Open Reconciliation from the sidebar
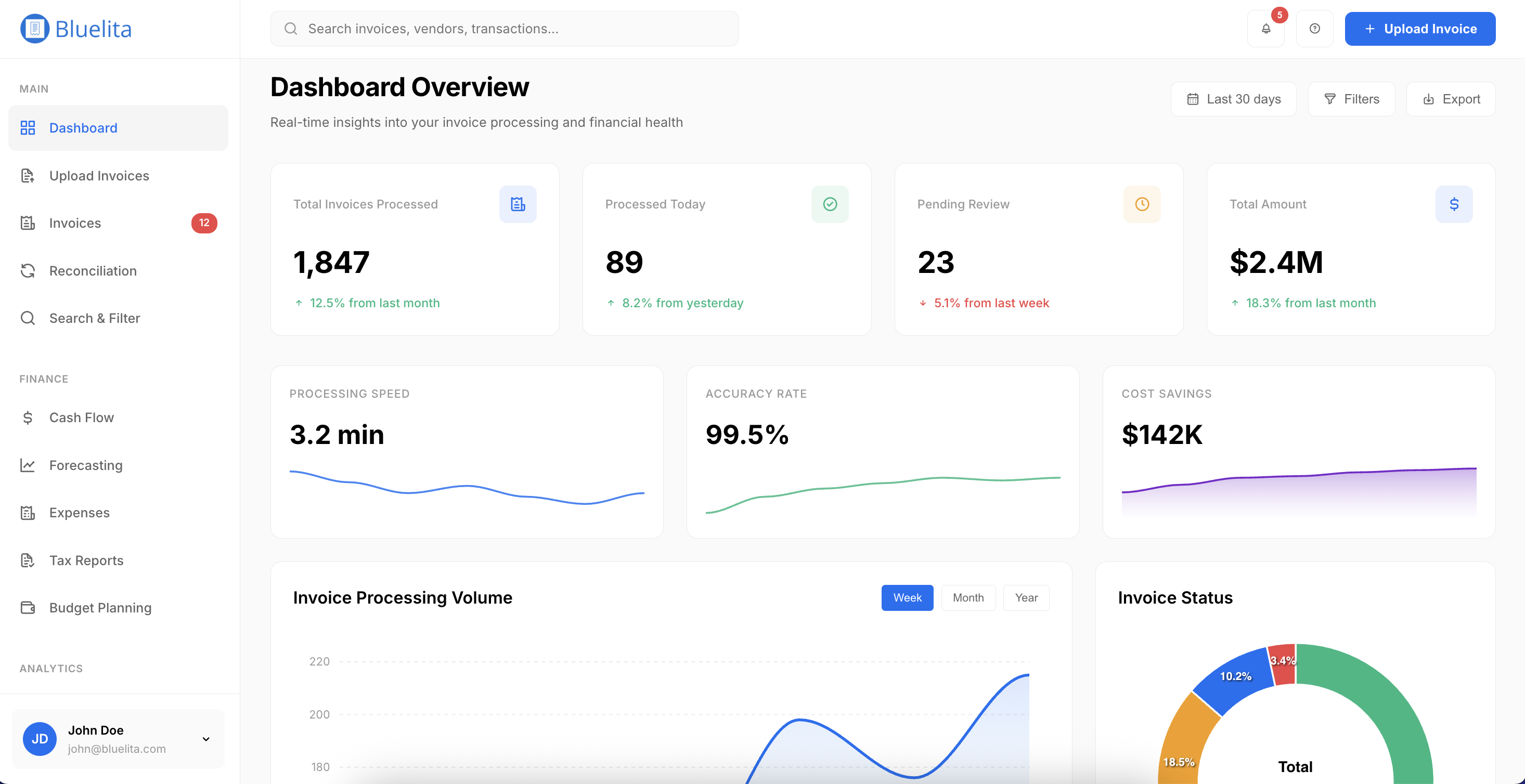The width and height of the screenshot is (1525, 784). (93, 271)
